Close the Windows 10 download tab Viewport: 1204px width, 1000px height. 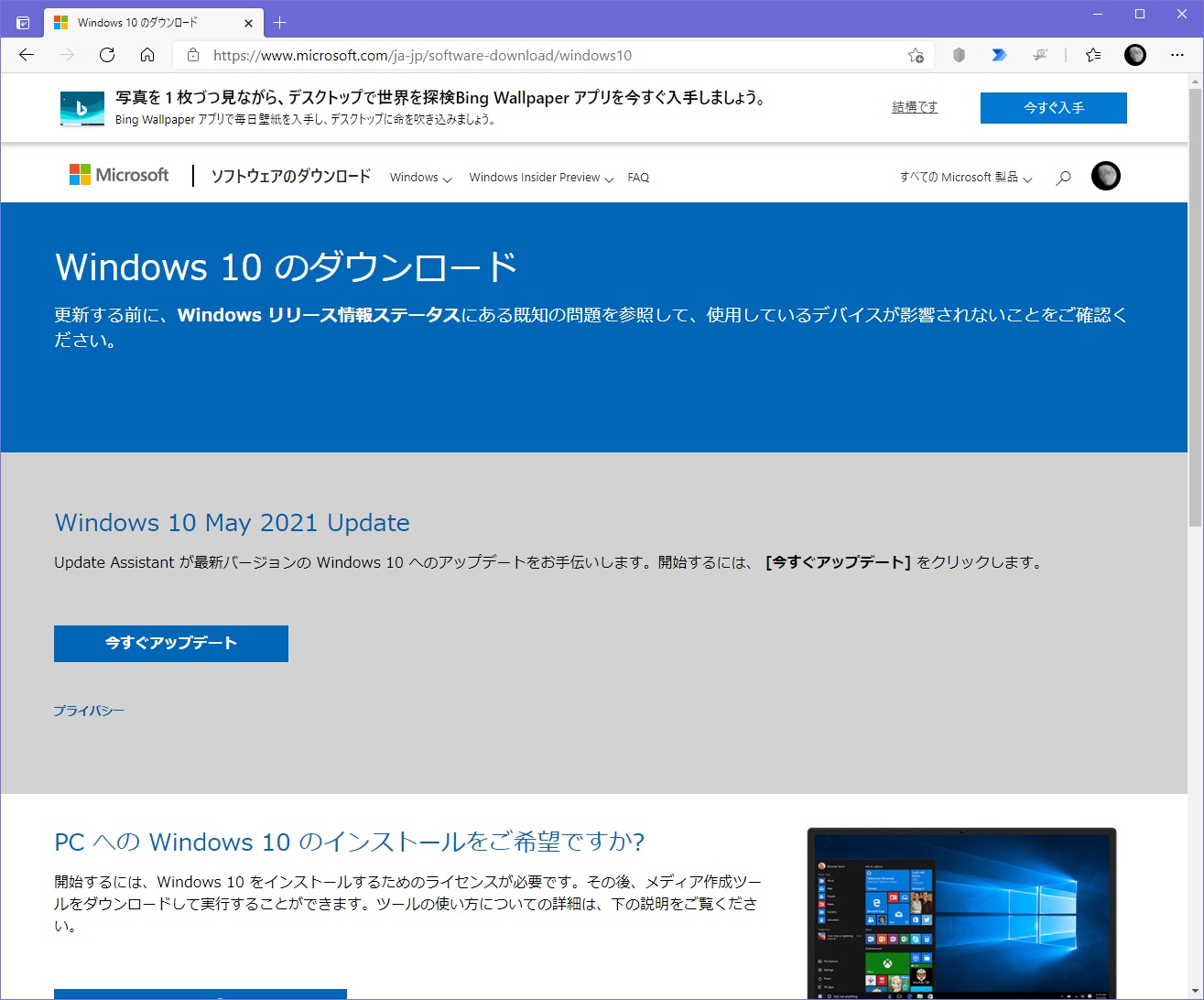[x=248, y=23]
